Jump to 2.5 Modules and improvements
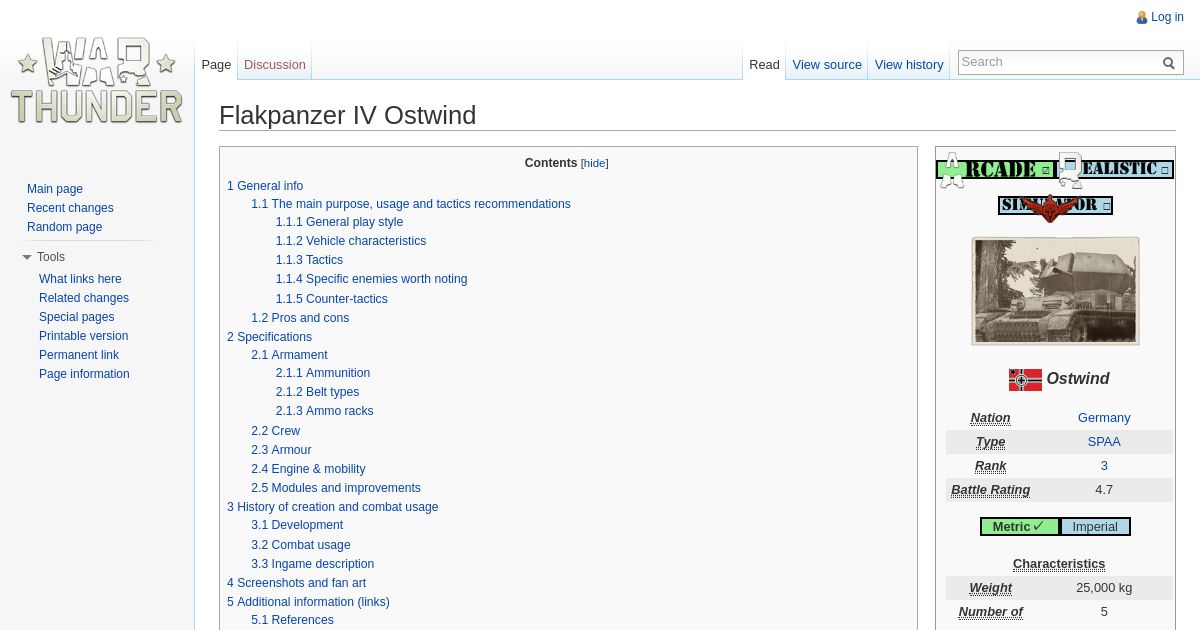Screen dimensions: 1200x630 pyautogui.click(x=336, y=488)
